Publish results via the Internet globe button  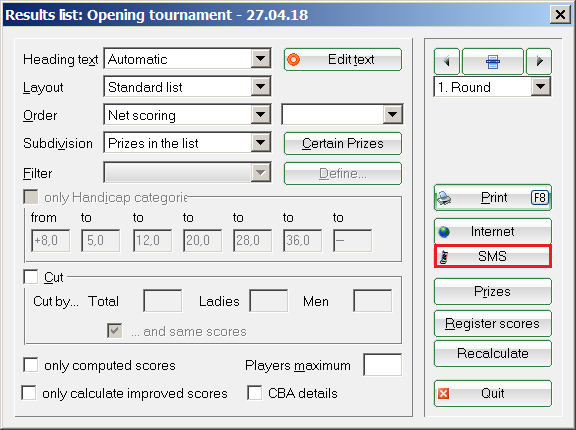493,231
